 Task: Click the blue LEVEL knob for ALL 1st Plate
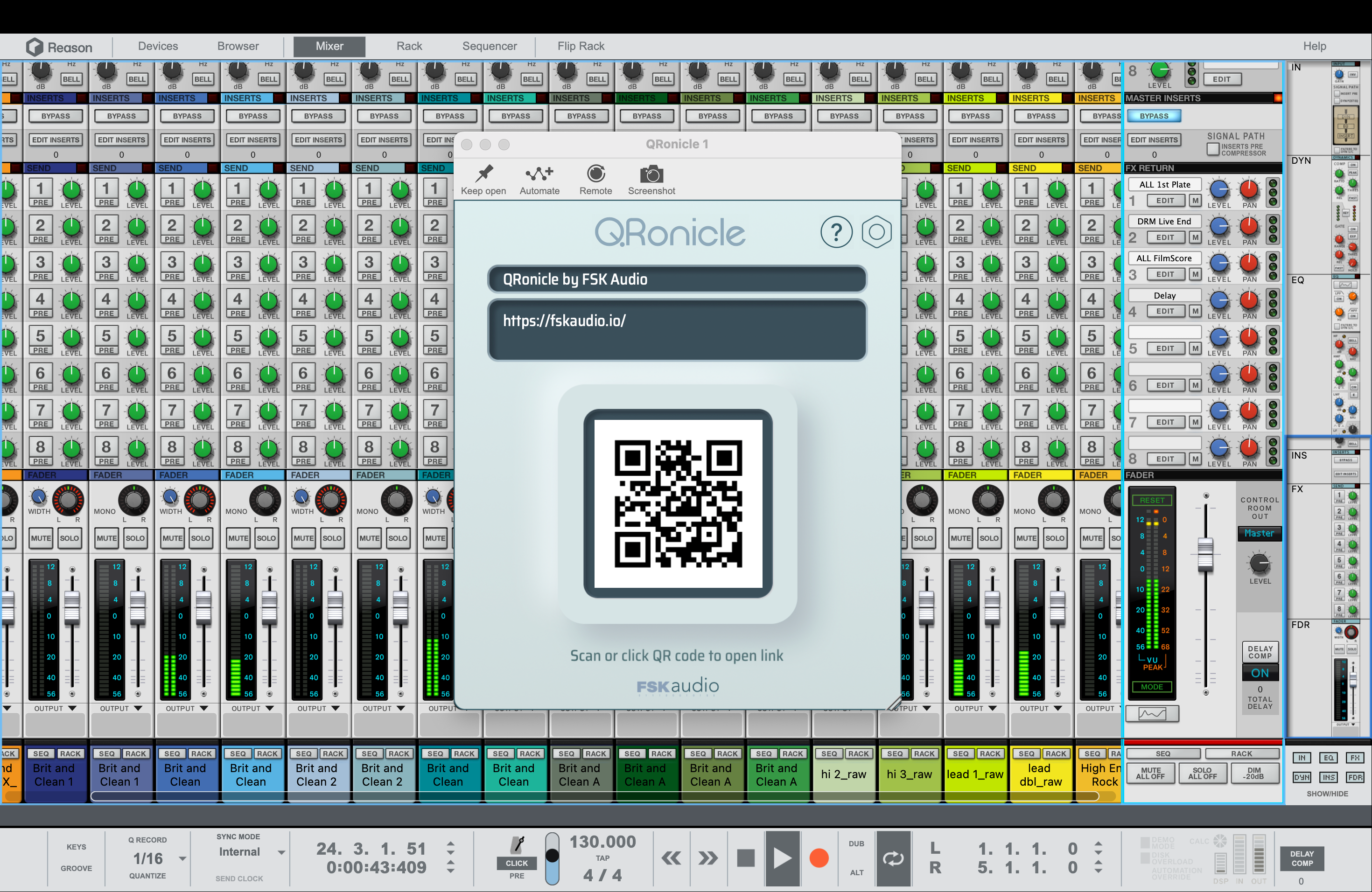pos(1218,189)
